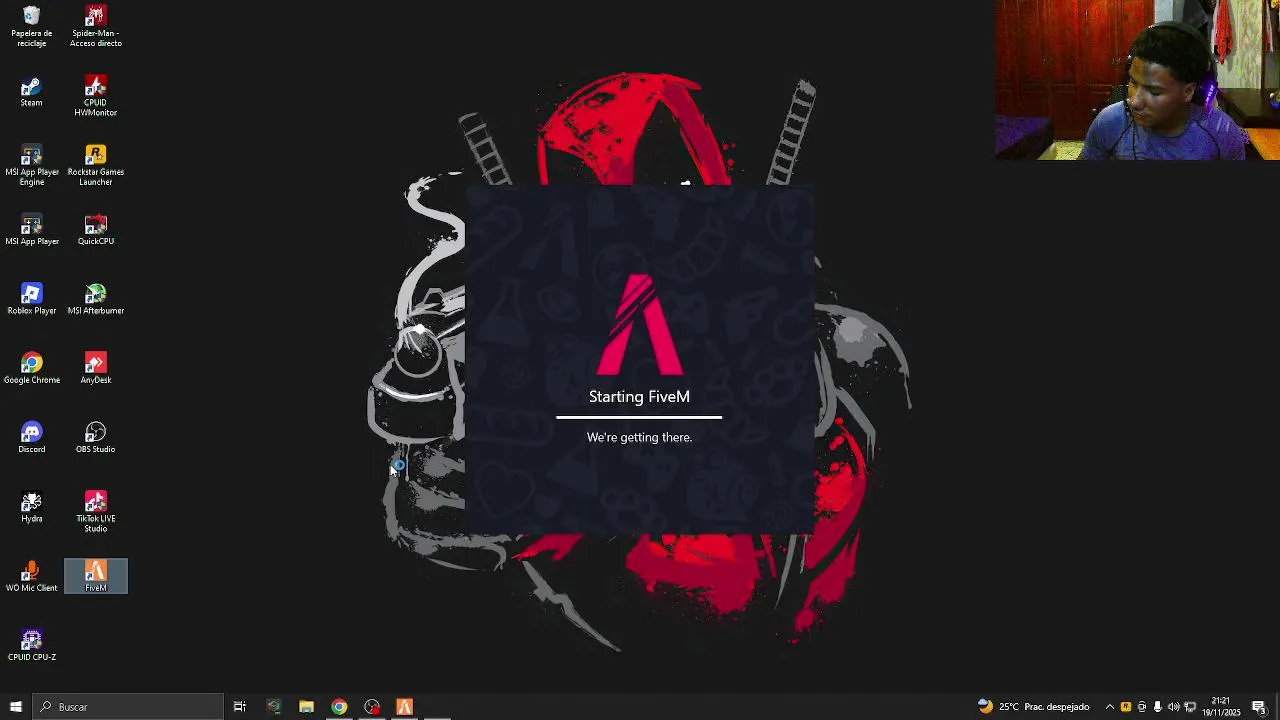Open the network status tray icon

pos(1189,707)
